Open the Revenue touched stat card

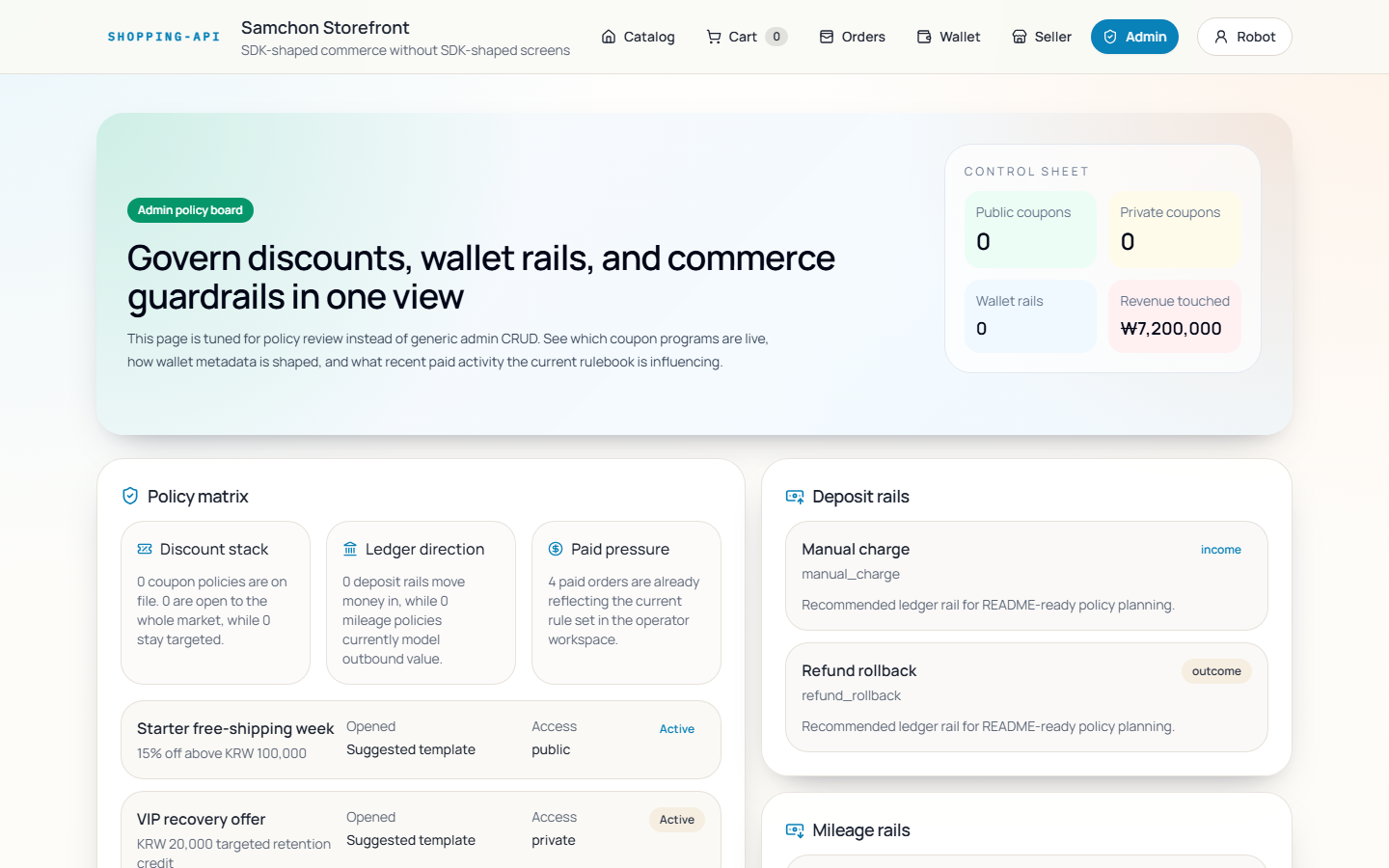[x=1174, y=316]
